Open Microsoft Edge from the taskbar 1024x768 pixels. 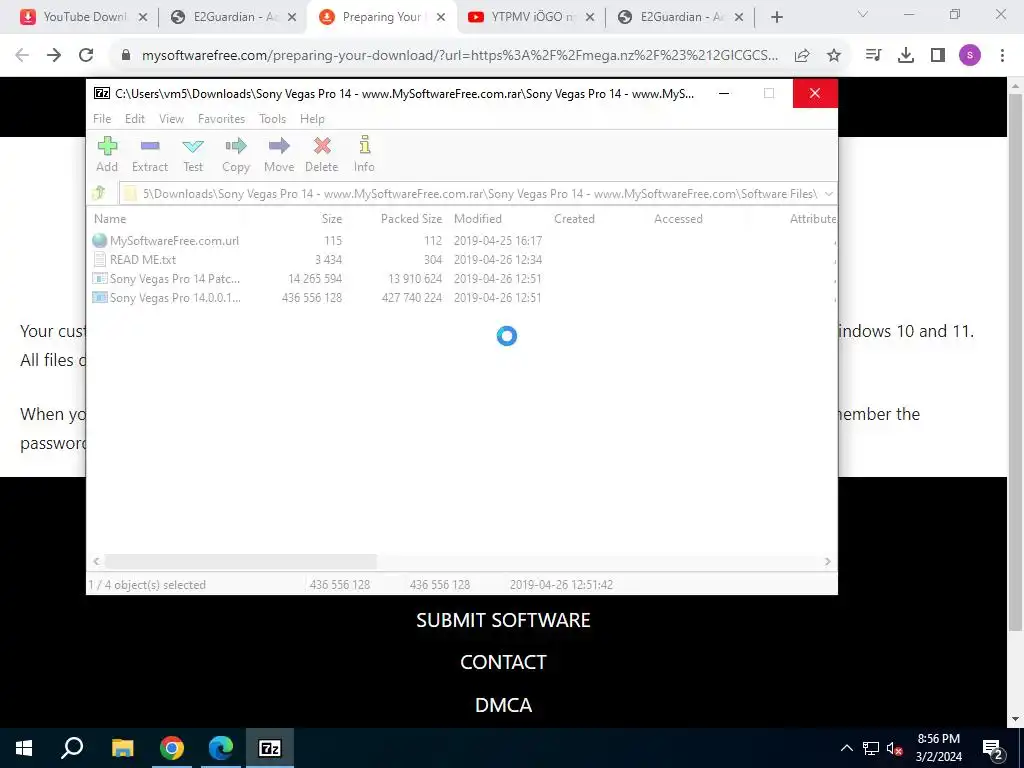[x=221, y=748]
